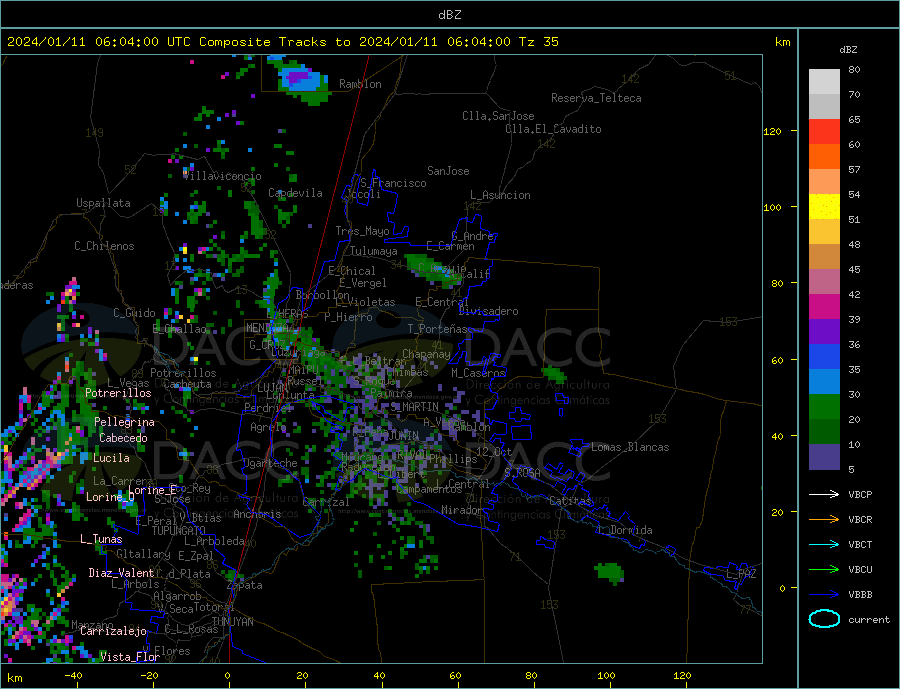The image size is (900, 689).
Task: Click the 'Lomas_Blancas' map label
Action: tap(630, 447)
